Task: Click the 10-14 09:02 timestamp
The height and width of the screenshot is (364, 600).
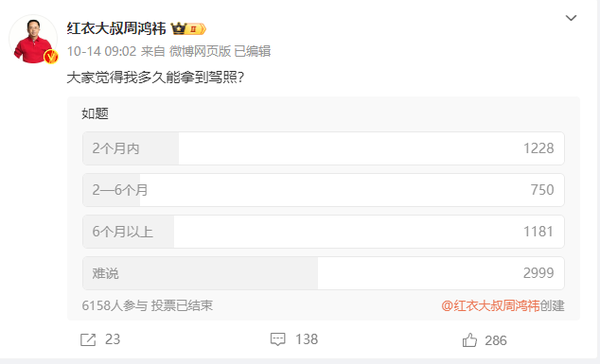Action: tap(102, 51)
